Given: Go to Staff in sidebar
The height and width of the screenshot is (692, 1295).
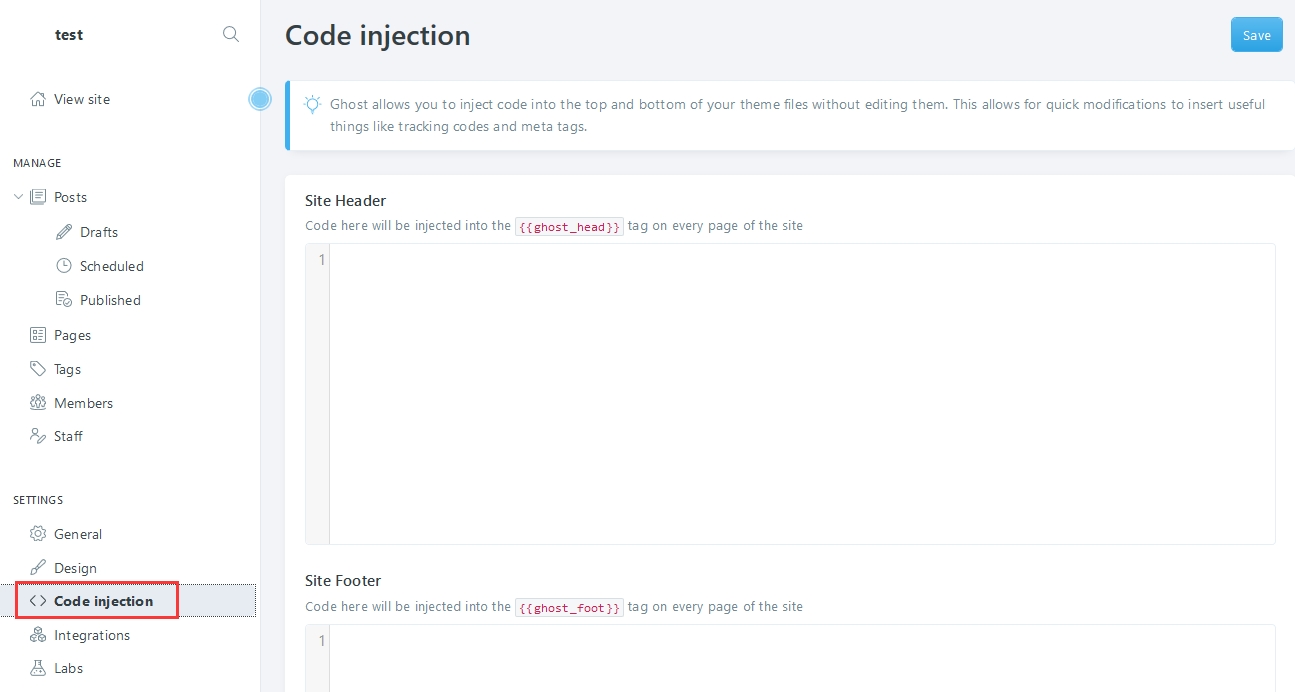Looking at the screenshot, I should tap(68, 436).
